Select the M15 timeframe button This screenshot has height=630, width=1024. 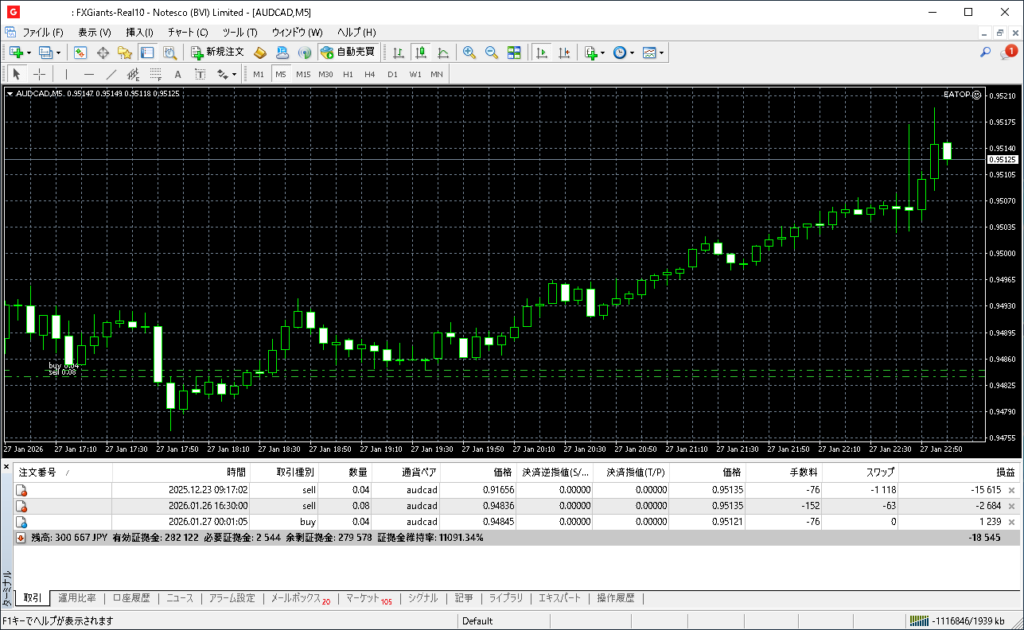(303, 74)
